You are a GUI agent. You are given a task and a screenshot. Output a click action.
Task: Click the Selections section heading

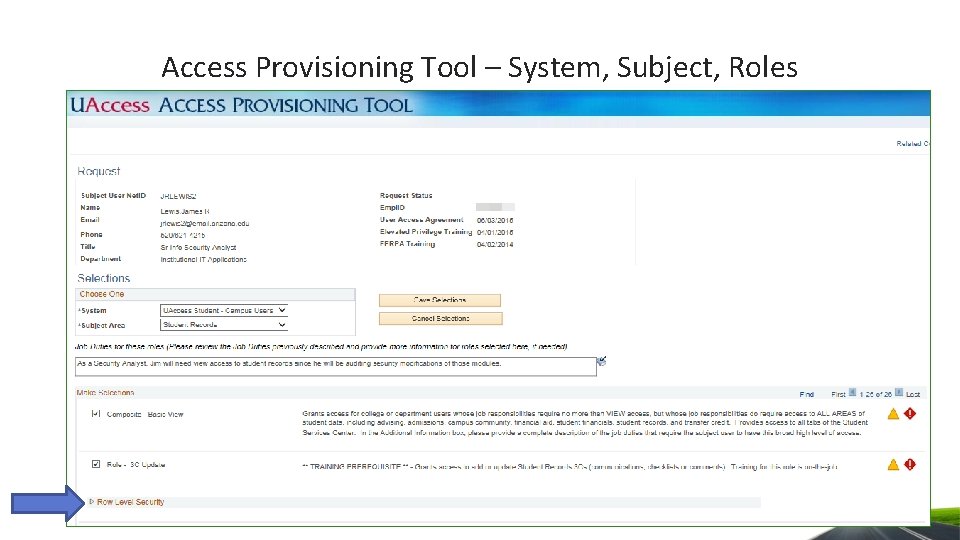point(103,278)
